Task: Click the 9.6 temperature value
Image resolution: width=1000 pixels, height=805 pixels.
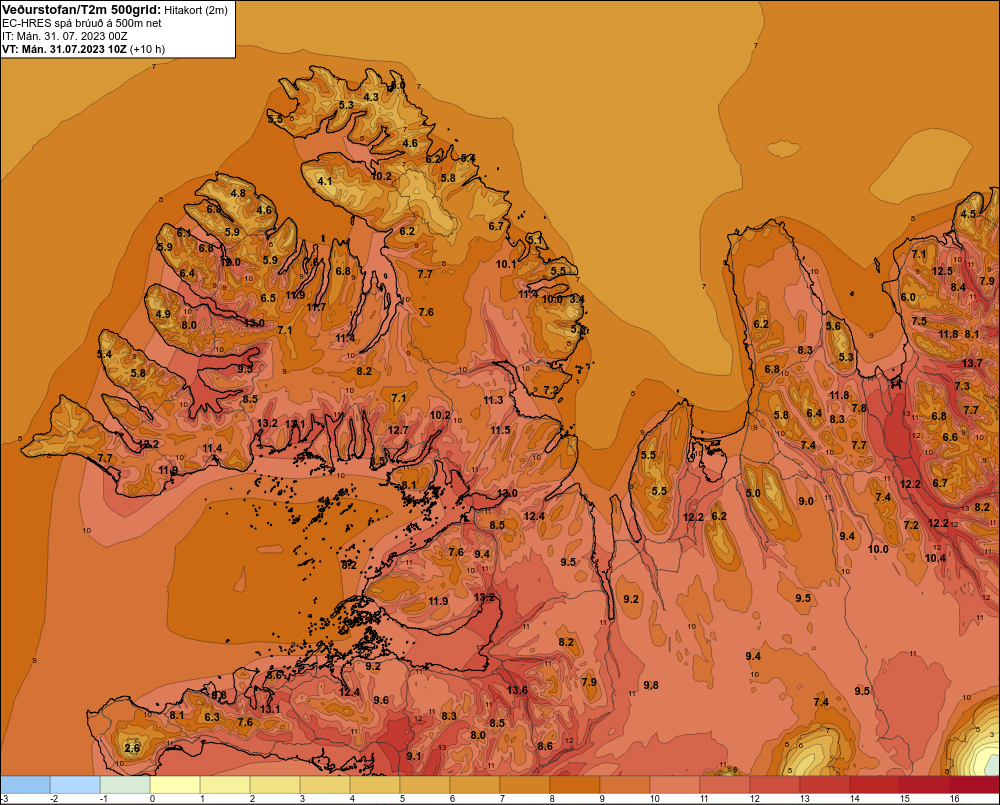Action: pyautogui.click(x=381, y=700)
